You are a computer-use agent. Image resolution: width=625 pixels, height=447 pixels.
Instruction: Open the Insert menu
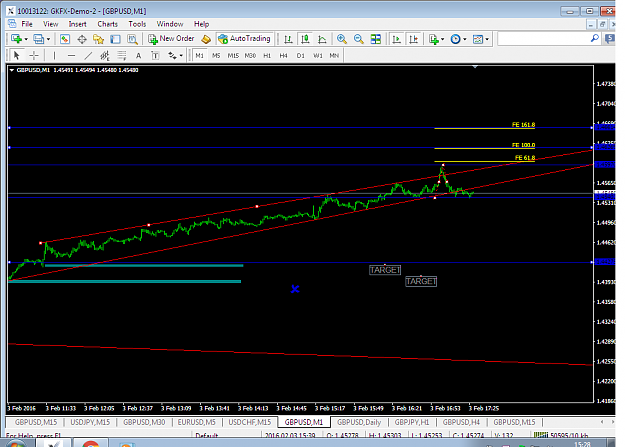(x=77, y=24)
